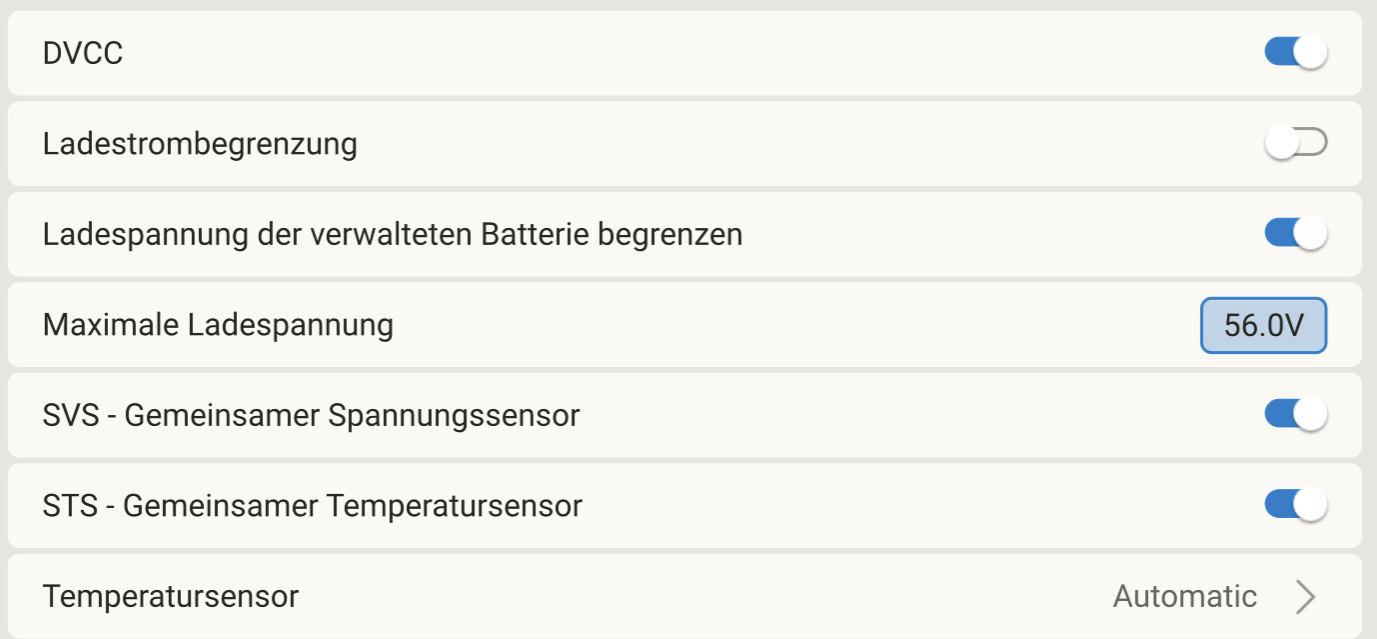1377x639 pixels.
Task: Click the Maximale Ladespannung label
Action: pos(218,325)
